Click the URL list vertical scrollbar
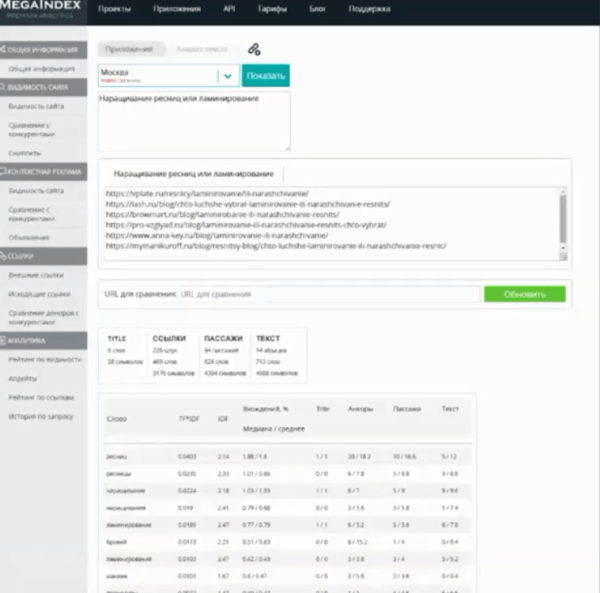Image resolution: width=600 pixels, height=593 pixels. [x=562, y=220]
